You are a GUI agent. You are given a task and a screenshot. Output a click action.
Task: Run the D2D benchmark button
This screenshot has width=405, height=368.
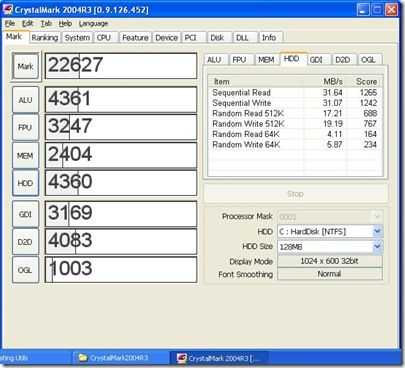[26, 242]
